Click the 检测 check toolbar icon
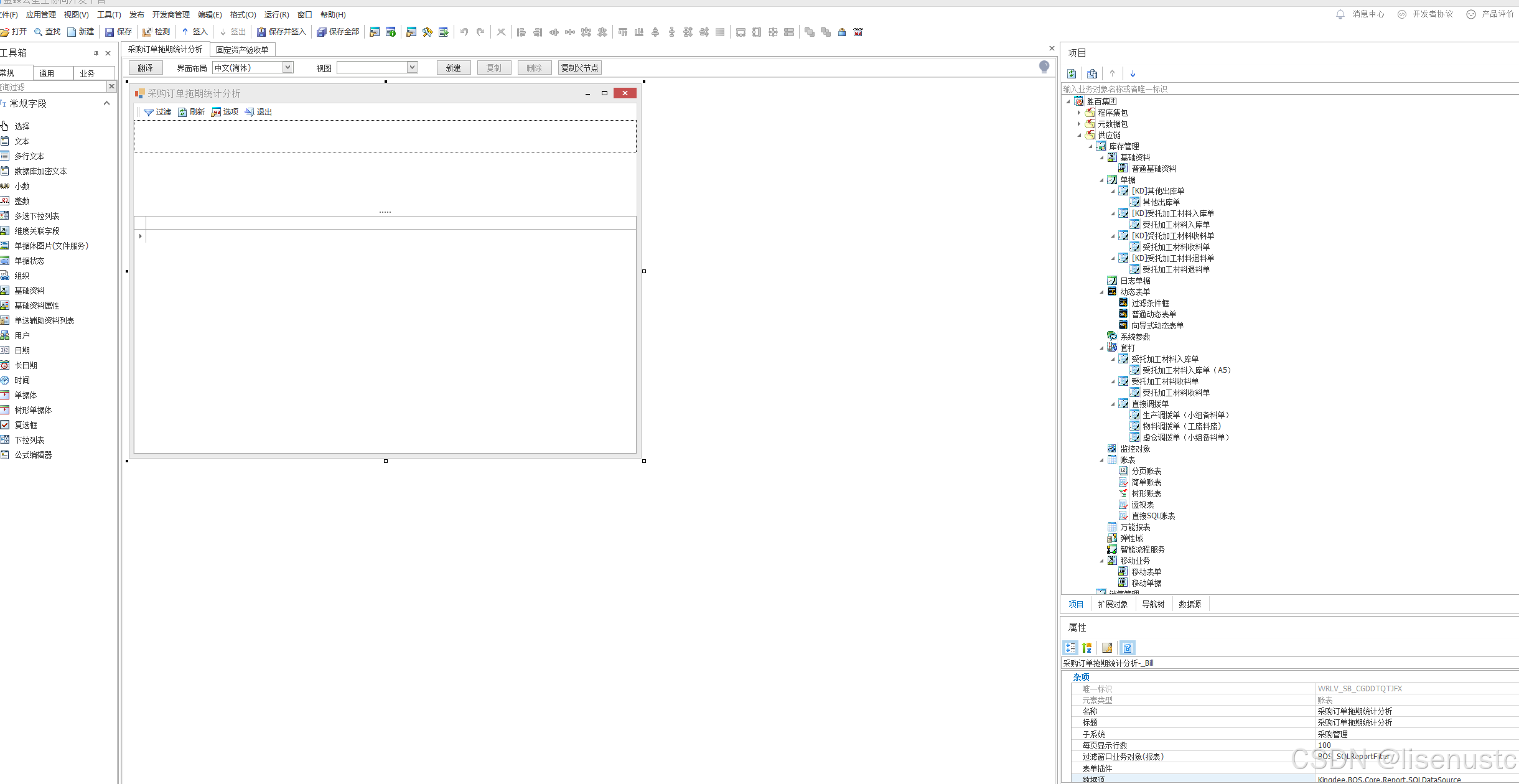This screenshot has width=1519, height=784. 147,32
